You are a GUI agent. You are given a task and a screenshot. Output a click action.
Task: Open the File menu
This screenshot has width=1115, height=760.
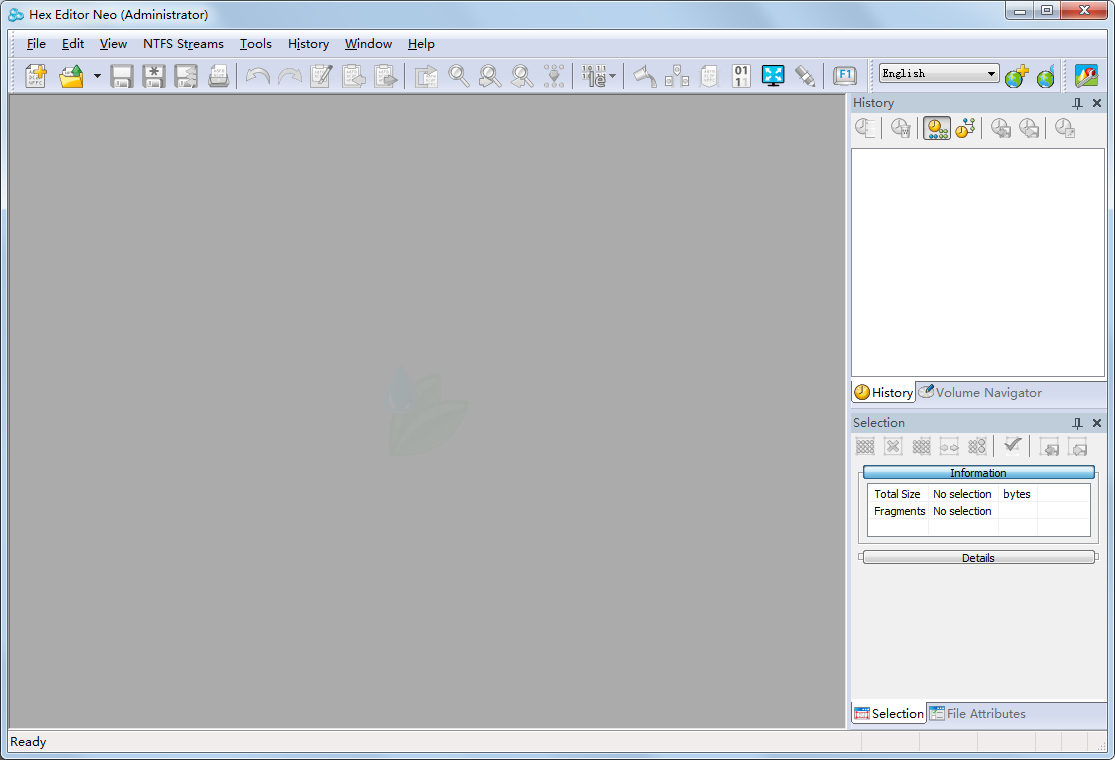pyautogui.click(x=36, y=43)
